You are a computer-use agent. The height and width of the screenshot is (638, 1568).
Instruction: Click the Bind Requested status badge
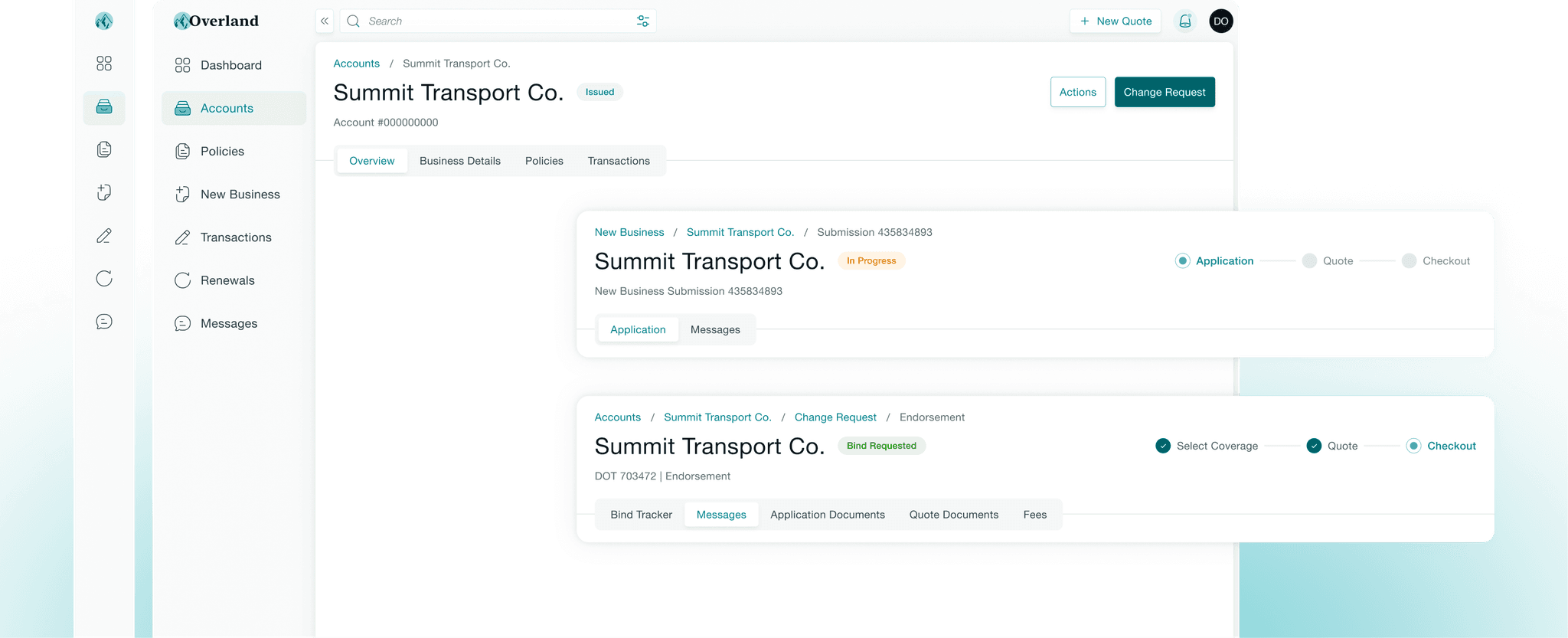[881, 446]
